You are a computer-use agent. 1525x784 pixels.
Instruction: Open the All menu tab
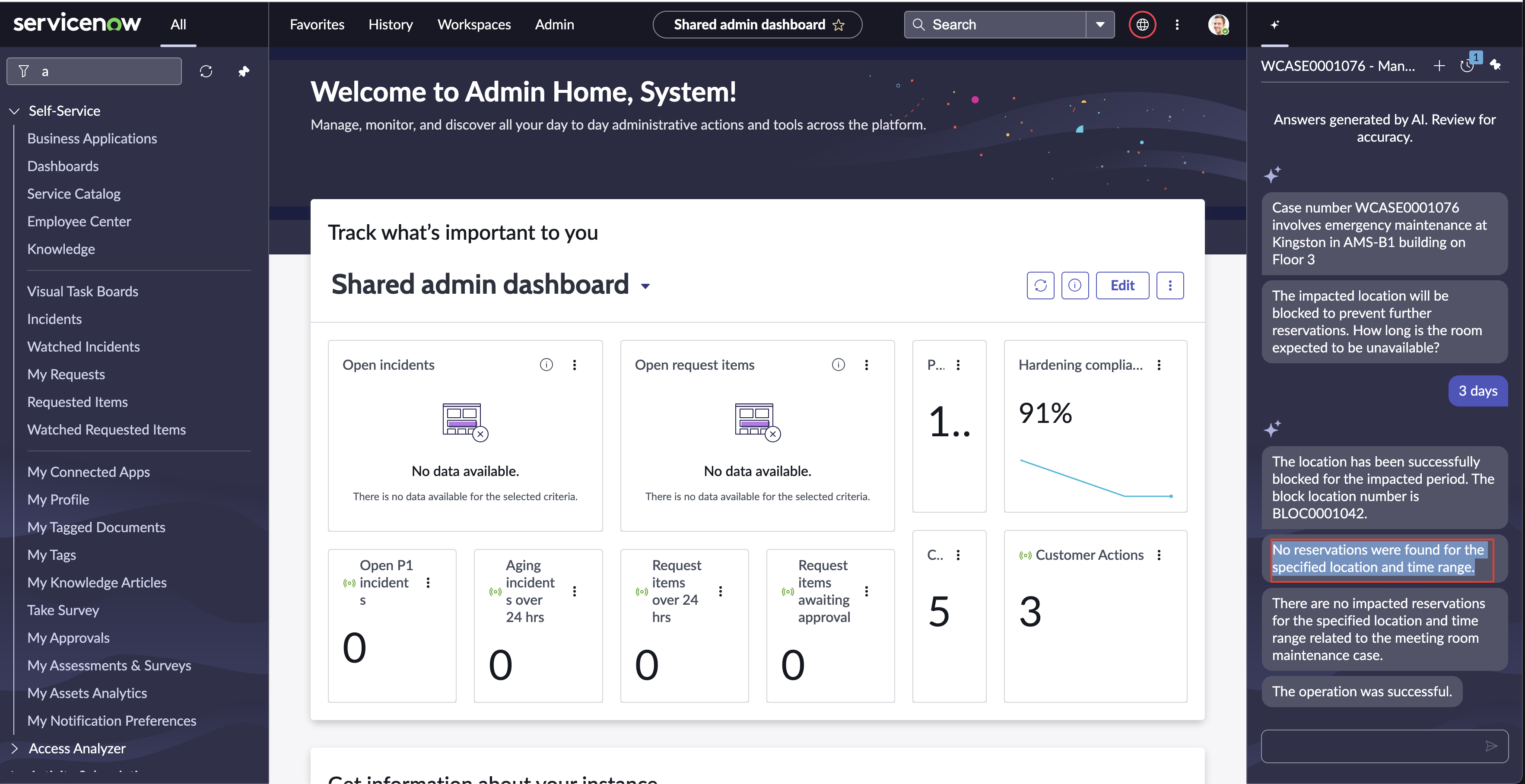click(178, 24)
